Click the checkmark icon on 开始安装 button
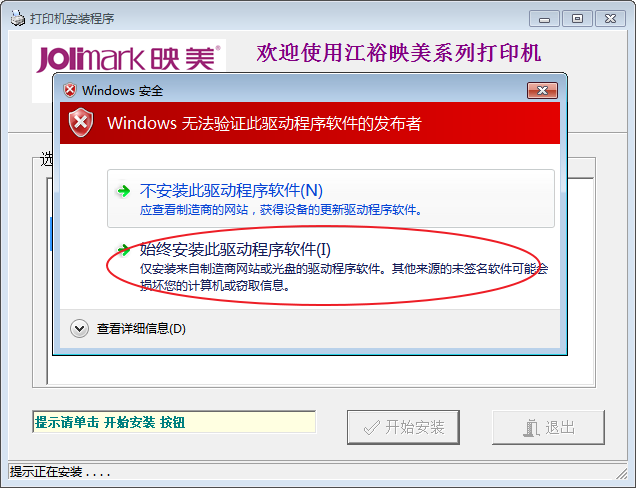 point(372,428)
